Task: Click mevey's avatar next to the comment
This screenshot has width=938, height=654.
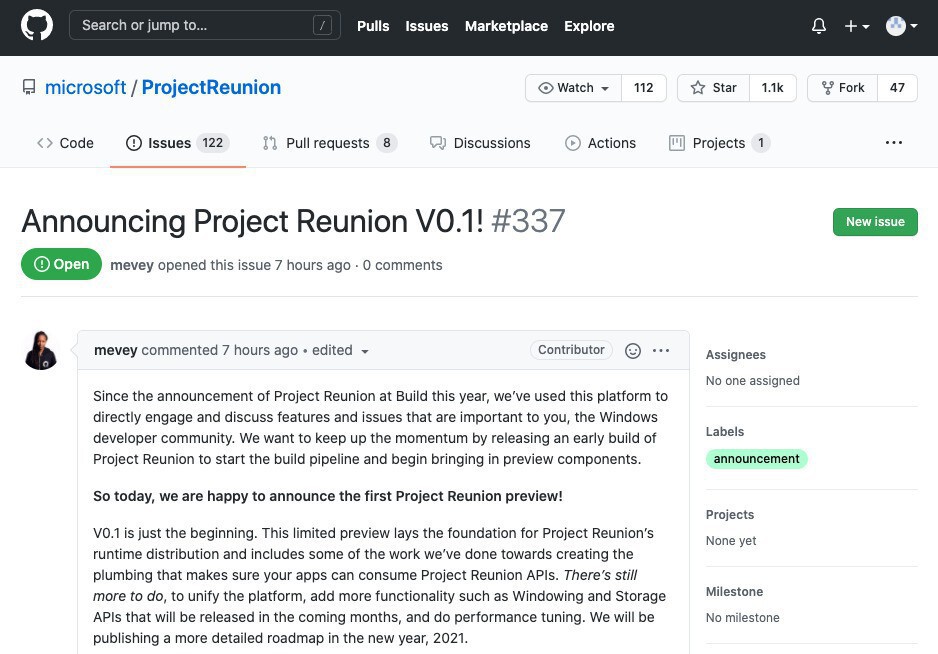Action: tap(41, 351)
